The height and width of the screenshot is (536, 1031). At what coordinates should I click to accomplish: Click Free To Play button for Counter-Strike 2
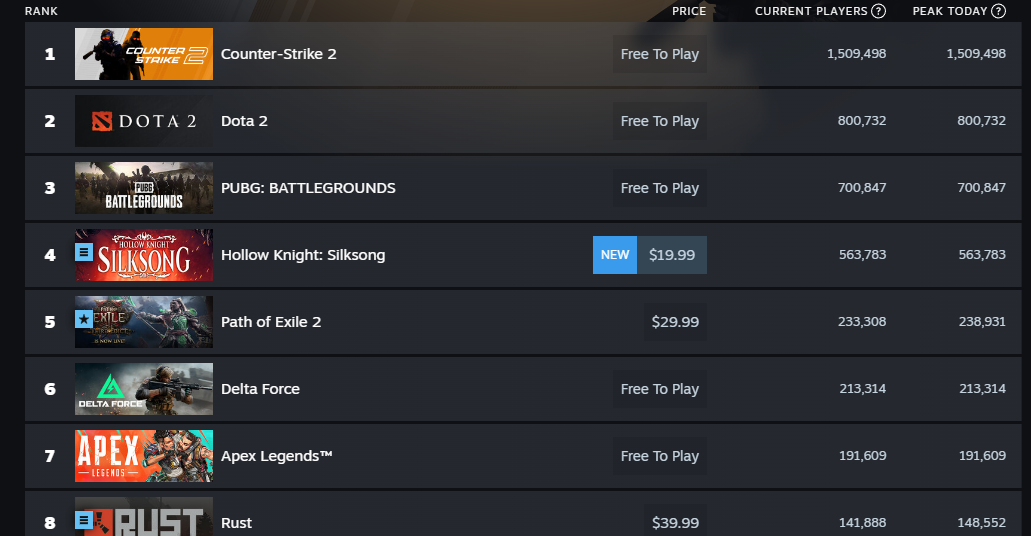[659, 54]
